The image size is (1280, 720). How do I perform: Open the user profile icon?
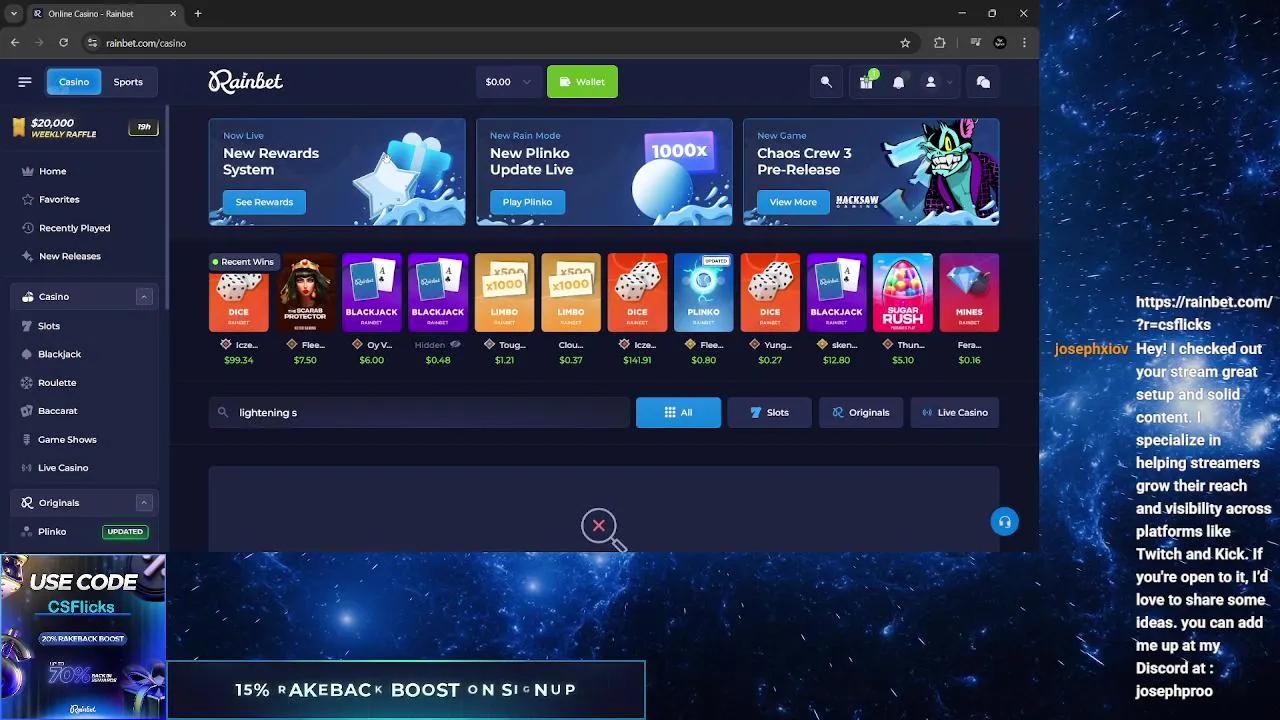[x=930, y=82]
